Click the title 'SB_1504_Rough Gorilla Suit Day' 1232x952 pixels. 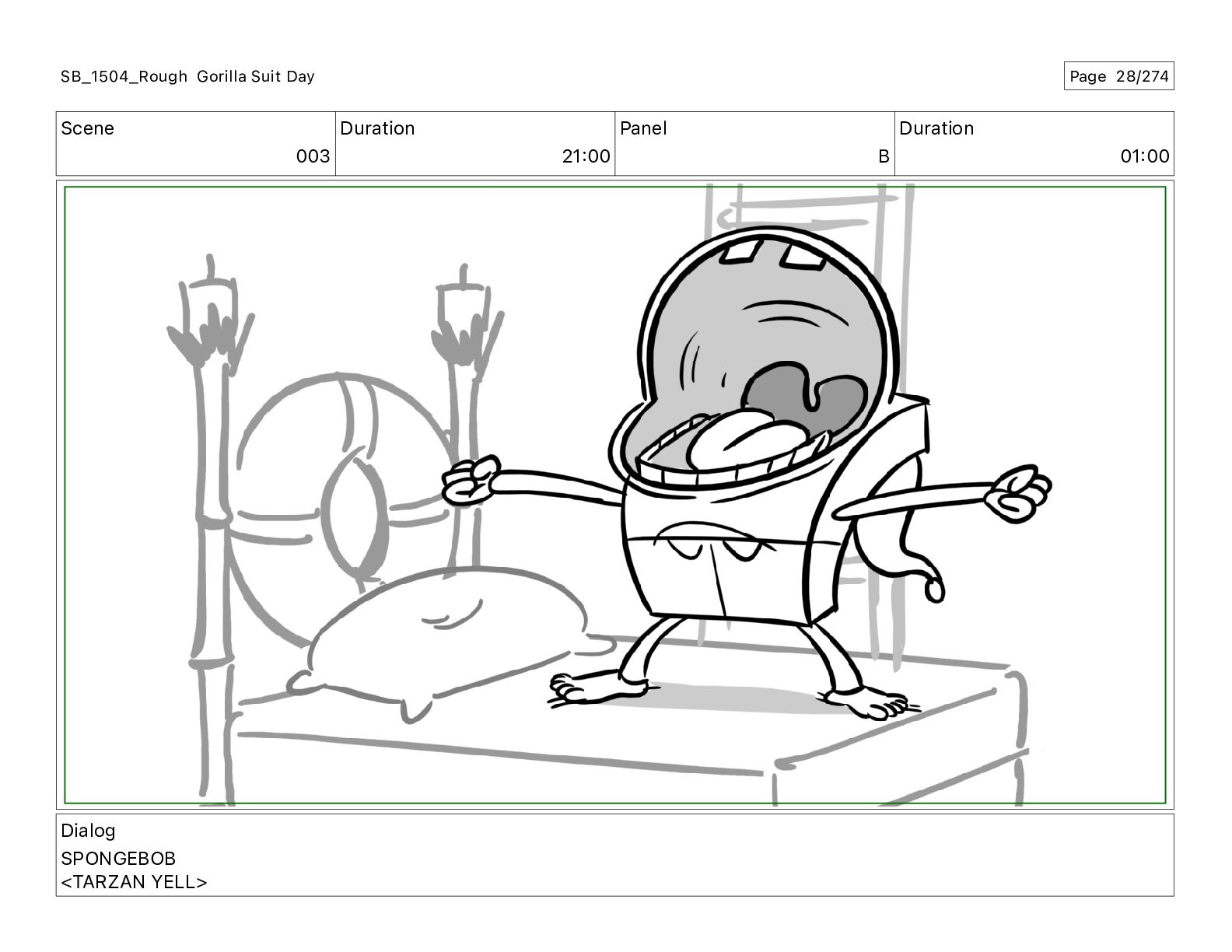point(187,76)
